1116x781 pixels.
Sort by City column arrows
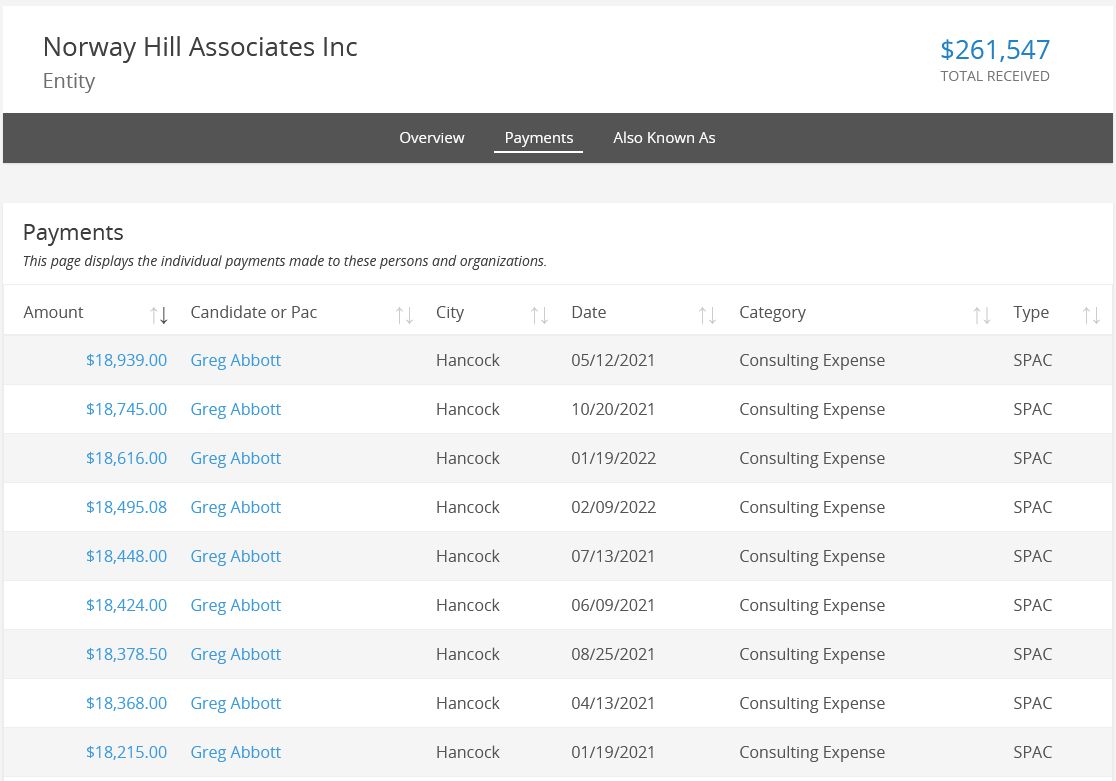point(539,315)
